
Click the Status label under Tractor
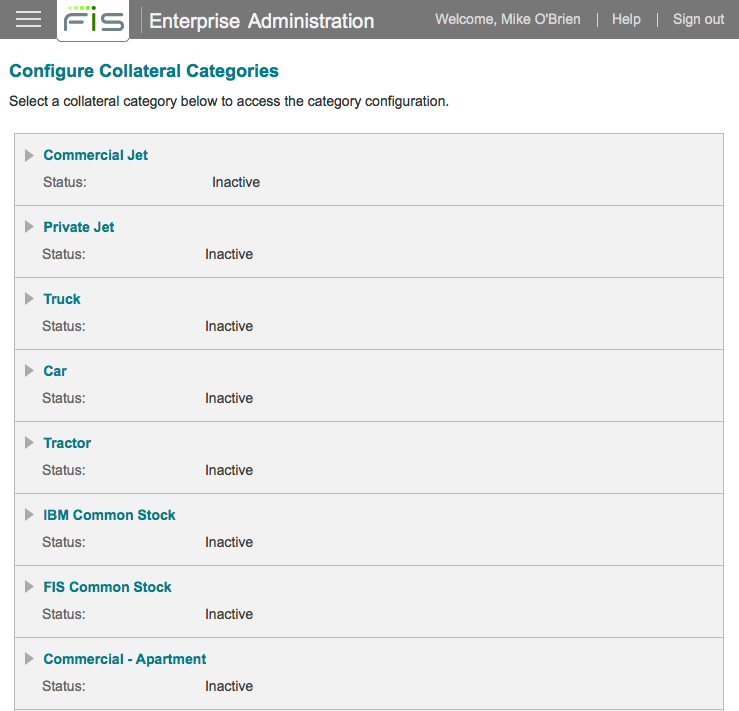(x=64, y=470)
